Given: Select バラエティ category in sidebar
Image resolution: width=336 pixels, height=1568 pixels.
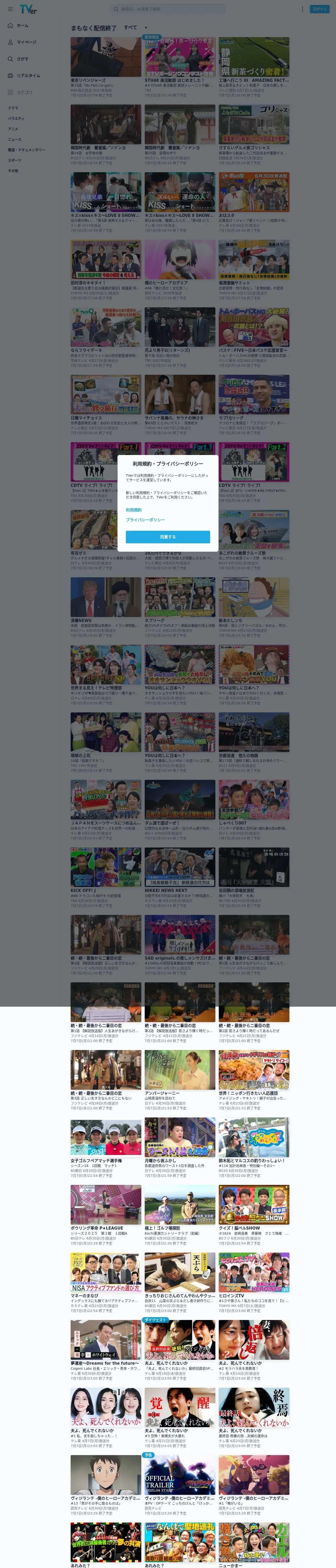Looking at the screenshot, I should 16,119.
